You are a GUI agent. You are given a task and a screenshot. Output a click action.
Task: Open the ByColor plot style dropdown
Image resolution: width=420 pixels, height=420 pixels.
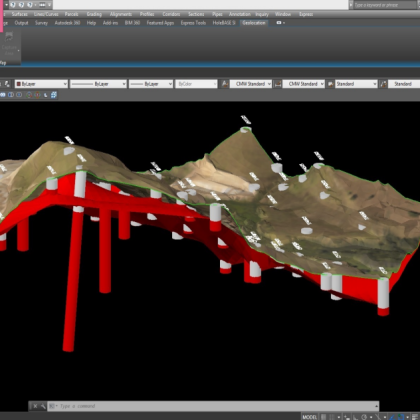(x=196, y=84)
